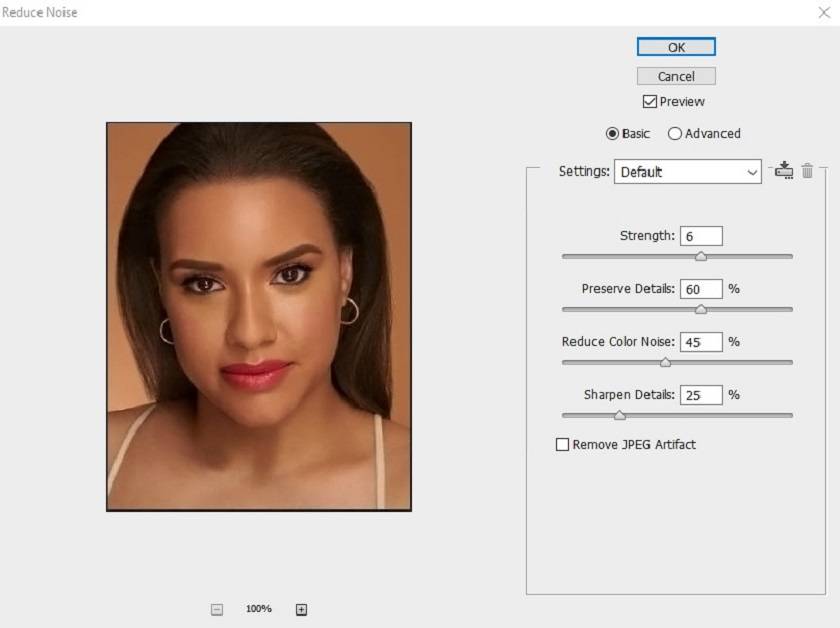This screenshot has width=840, height=628.
Task: Click the Sharpen Details slider handle
Action: tap(620, 415)
